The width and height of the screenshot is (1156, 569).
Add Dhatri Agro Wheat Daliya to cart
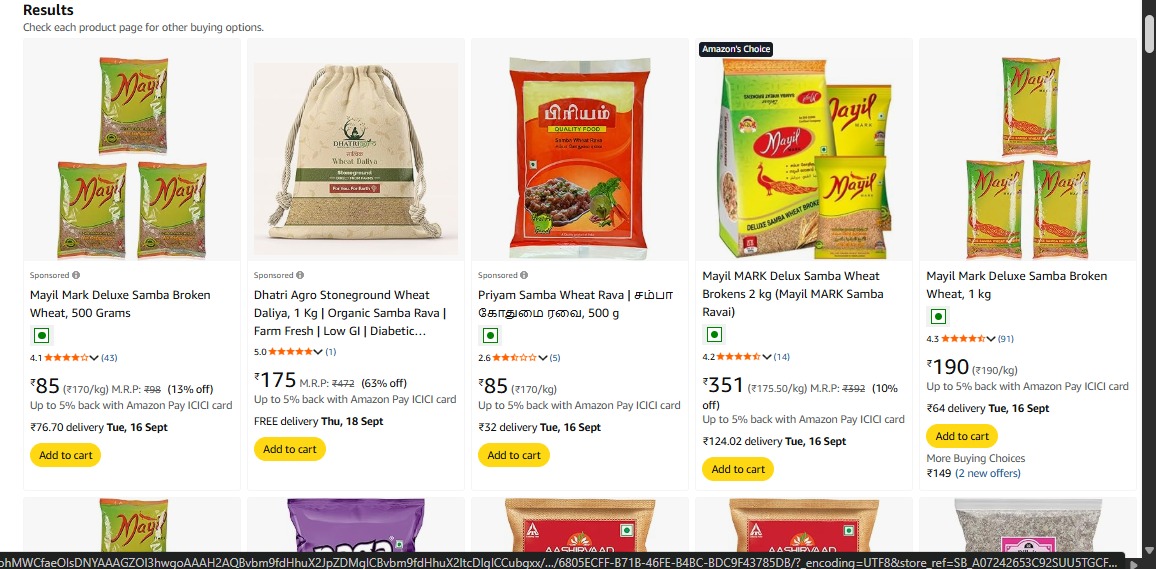pos(290,449)
